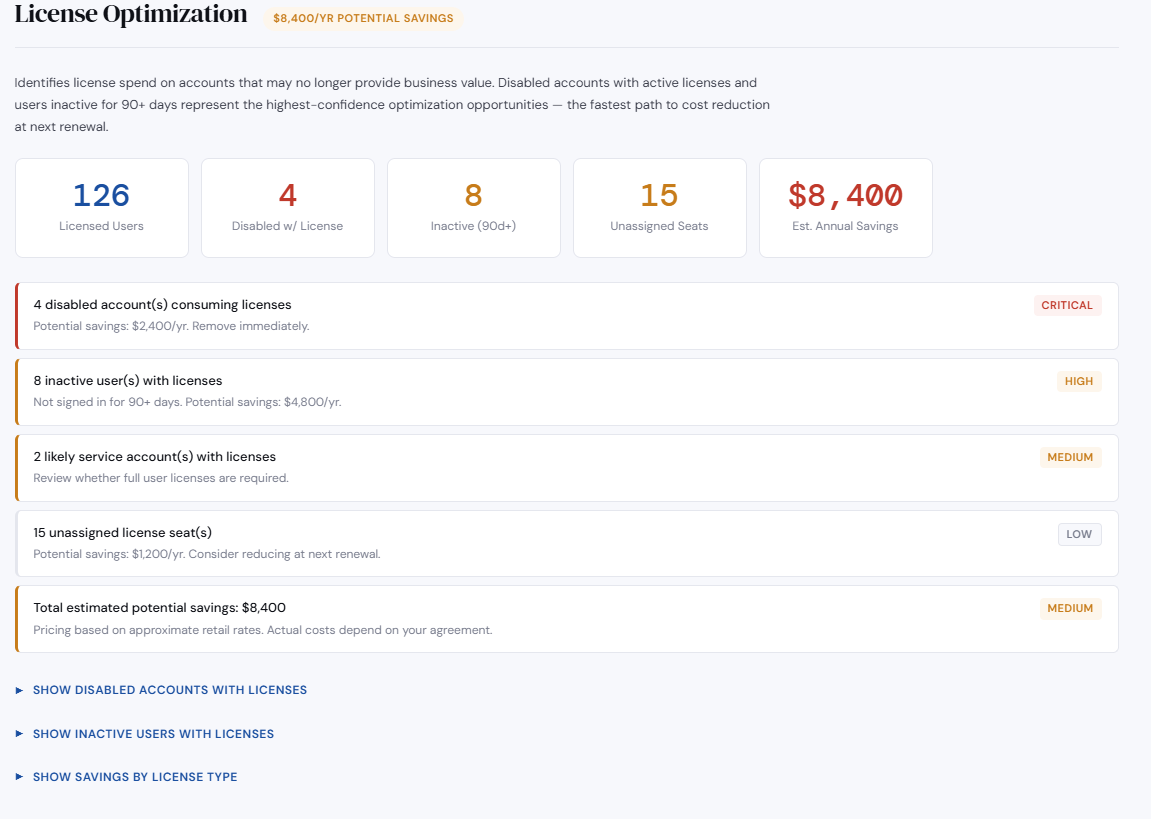
Task: Click the CRITICAL severity badge
Action: point(1067,305)
